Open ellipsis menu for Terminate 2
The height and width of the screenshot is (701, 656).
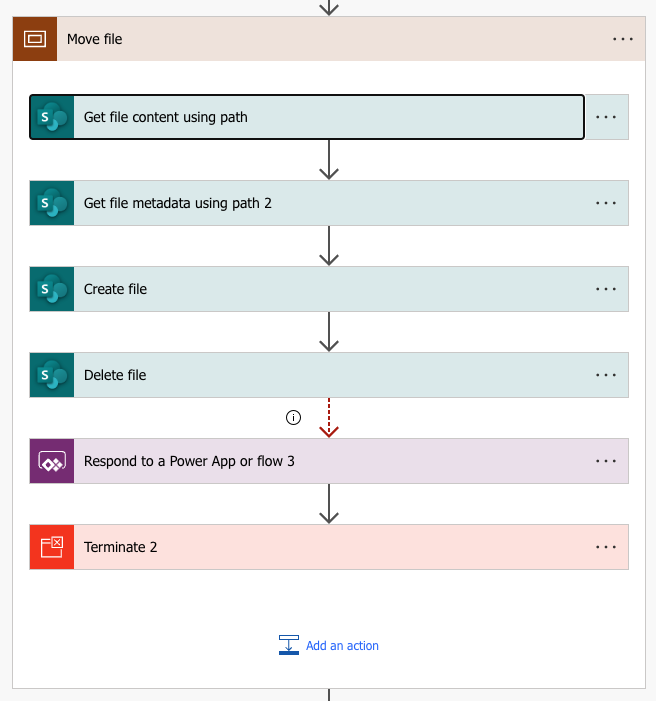606,547
